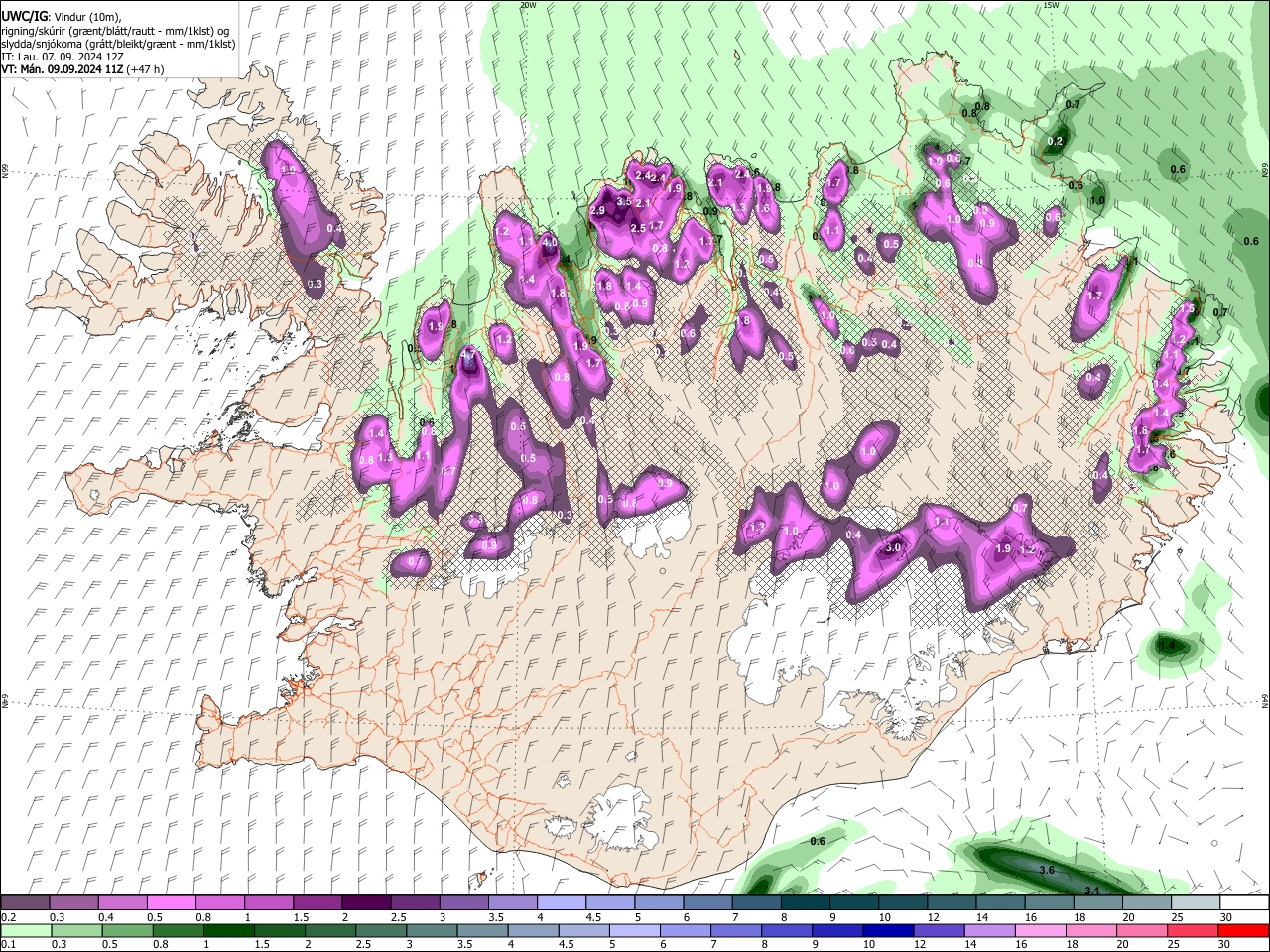Pick the dark teal 8–9 snow legend swatch
The image size is (1270, 952).
(806, 902)
